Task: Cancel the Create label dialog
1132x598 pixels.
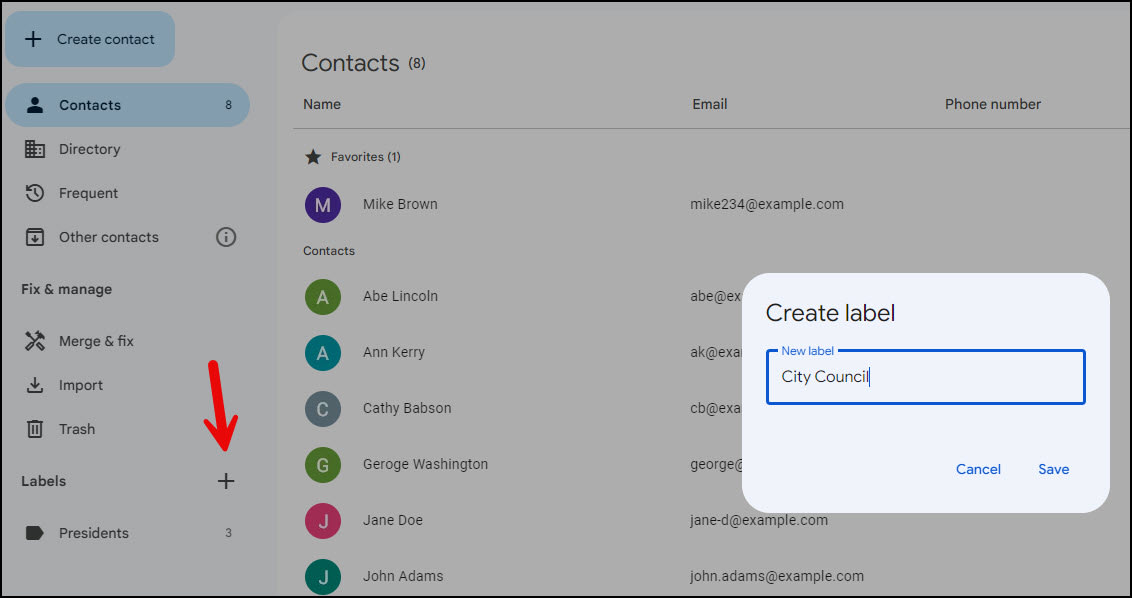Action: point(978,468)
